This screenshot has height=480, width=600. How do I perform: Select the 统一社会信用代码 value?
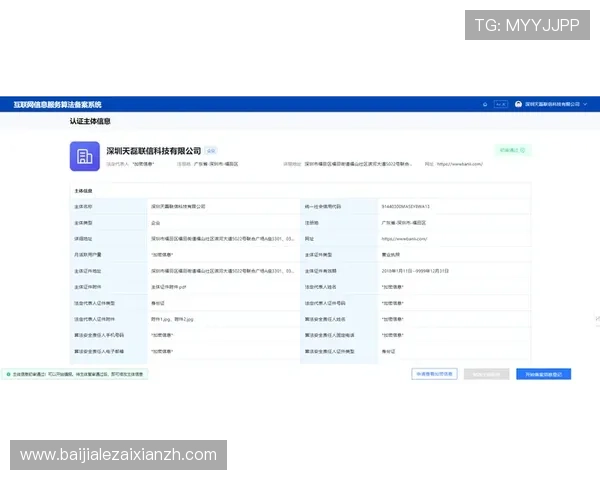405,206
